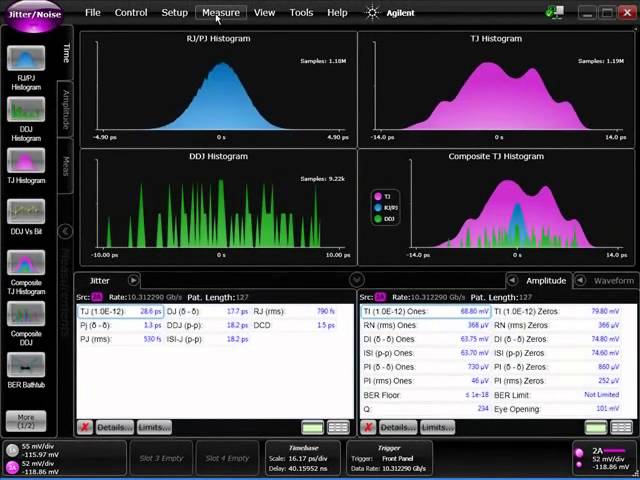Show the Composite TJ Histogram icon
The height and width of the screenshot is (480, 640).
click(x=26, y=262)
